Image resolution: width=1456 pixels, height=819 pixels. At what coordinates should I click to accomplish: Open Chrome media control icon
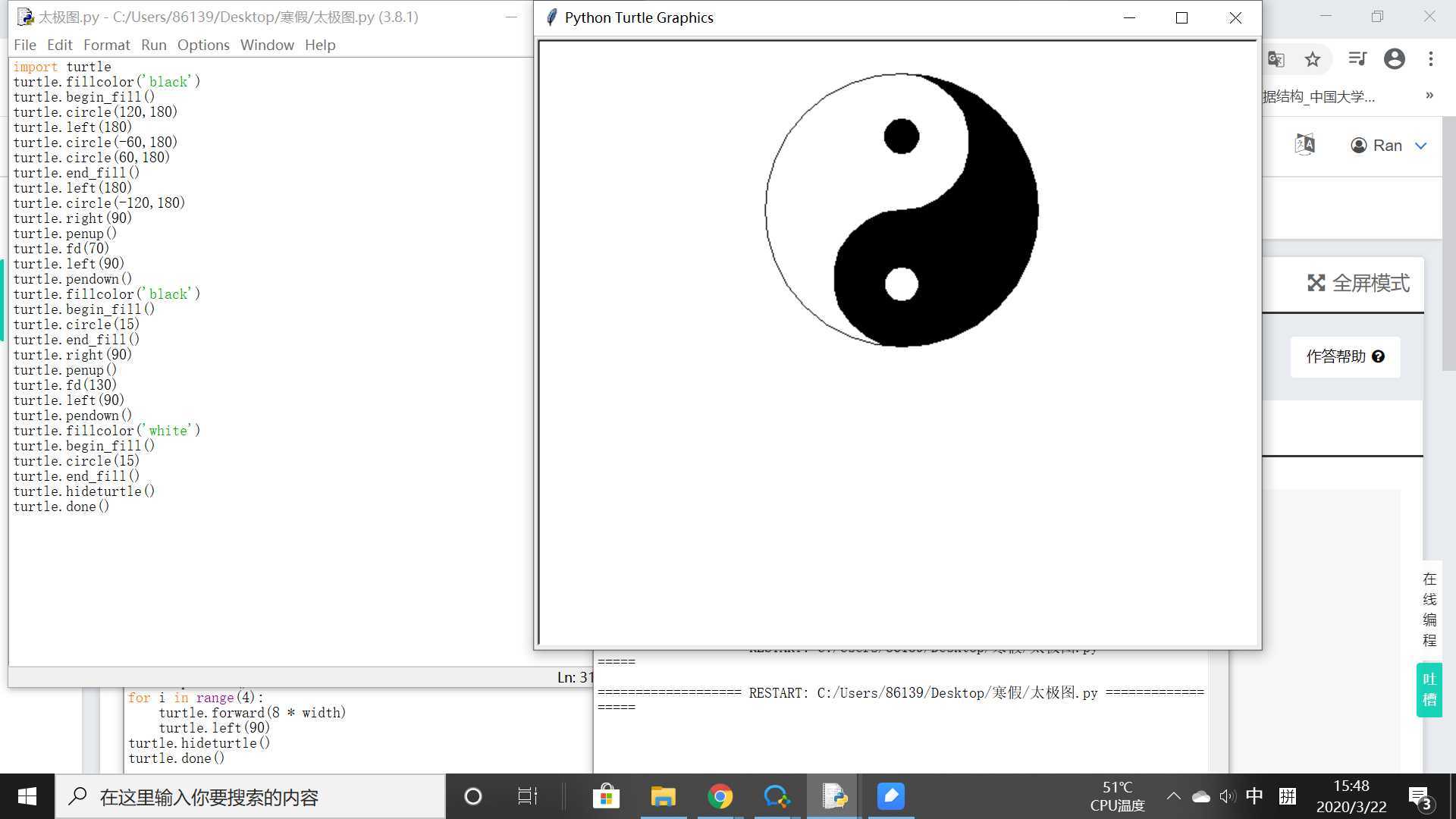[x=1357, y=59]
